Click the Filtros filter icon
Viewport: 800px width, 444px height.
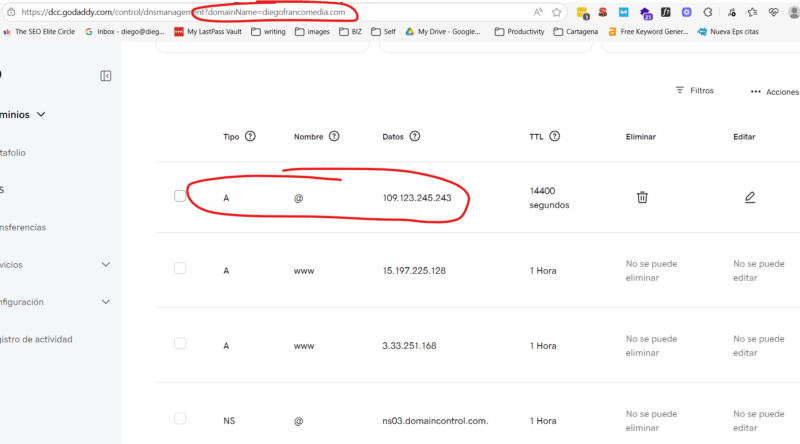pyautogui.click(x=680, y=90)
